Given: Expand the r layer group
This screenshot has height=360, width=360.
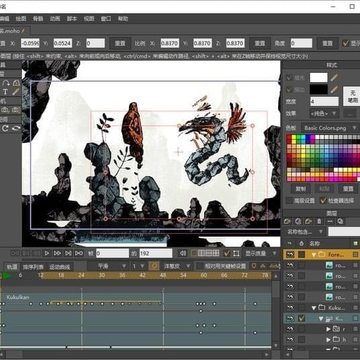Looking at the screenshot, I should pyautogui.click(x=328, y=329).
